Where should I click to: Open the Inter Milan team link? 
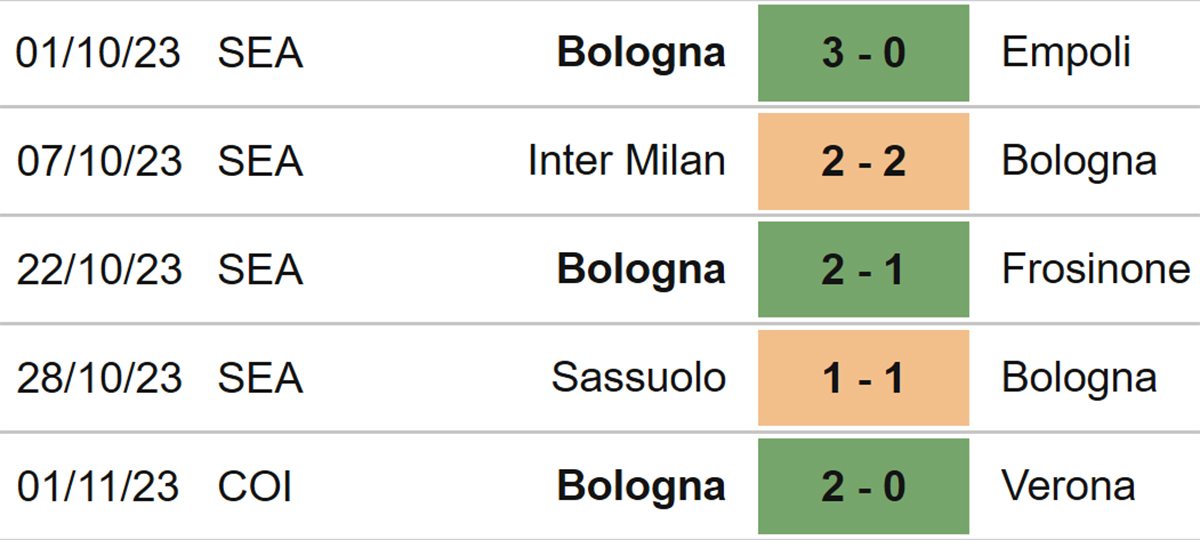[627, 161]
